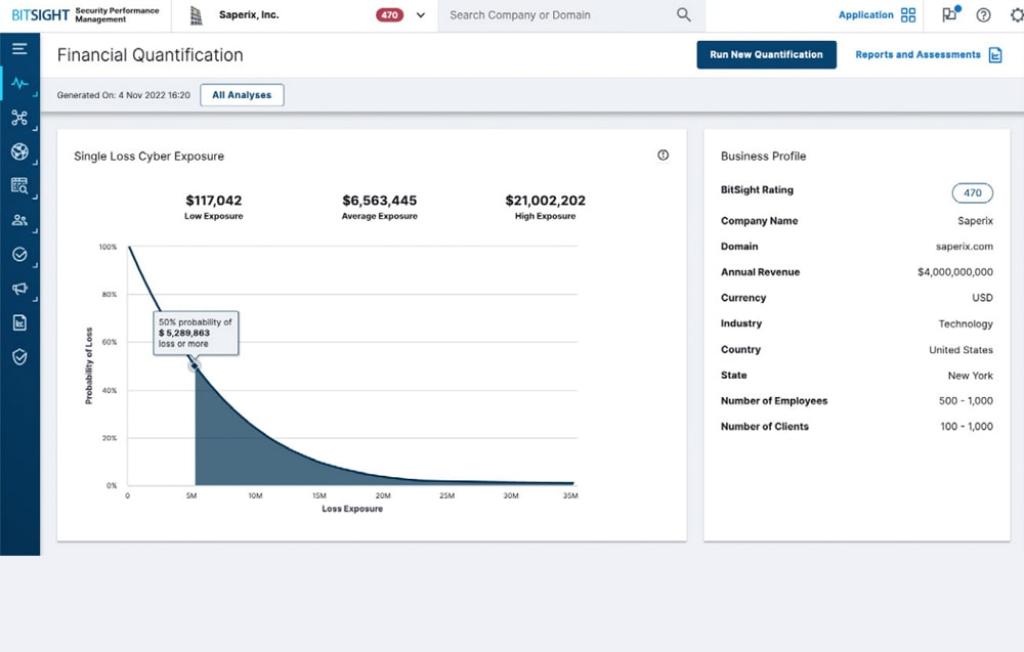This screenshot has width=1024, height=652.
Task: Open settings gear in top bar
Action: [1016, 15]
